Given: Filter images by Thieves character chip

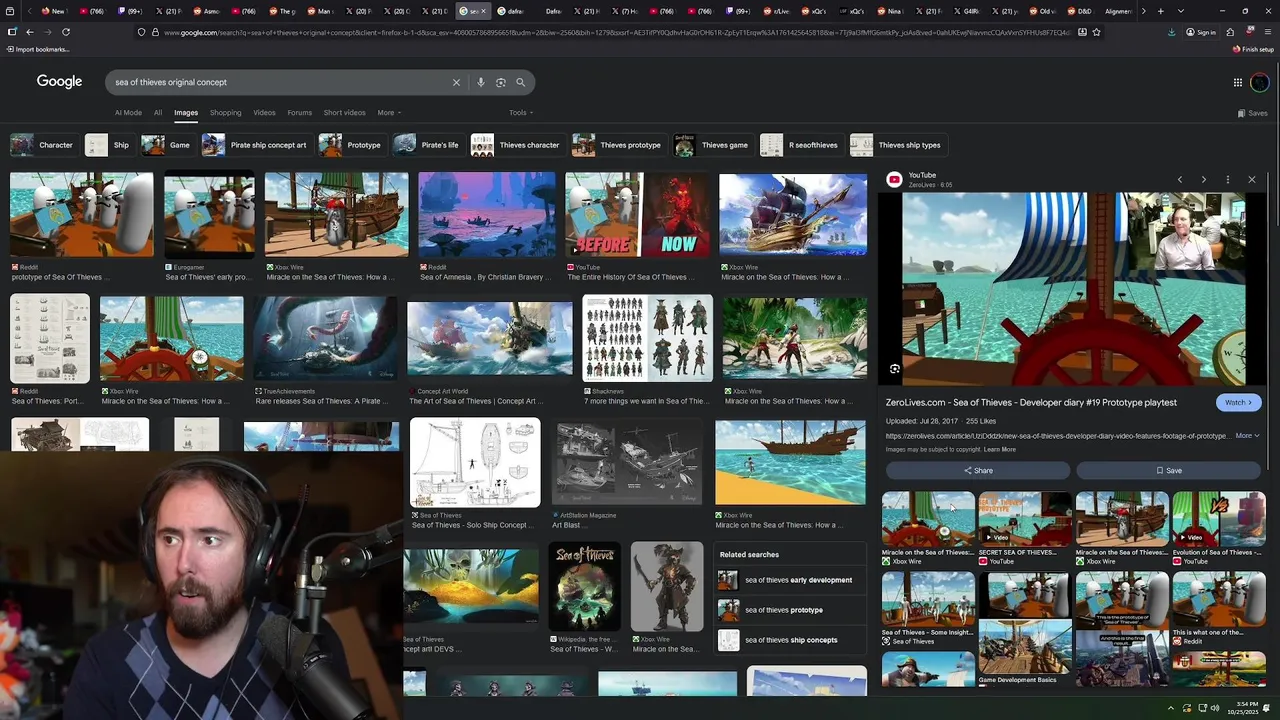Looking at the screenshot, I should pos(517,145).
